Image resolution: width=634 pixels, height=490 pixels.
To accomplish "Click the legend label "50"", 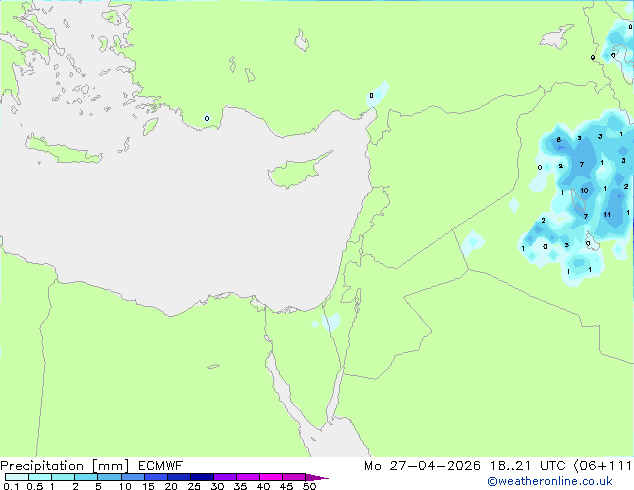I will [309, 486].
